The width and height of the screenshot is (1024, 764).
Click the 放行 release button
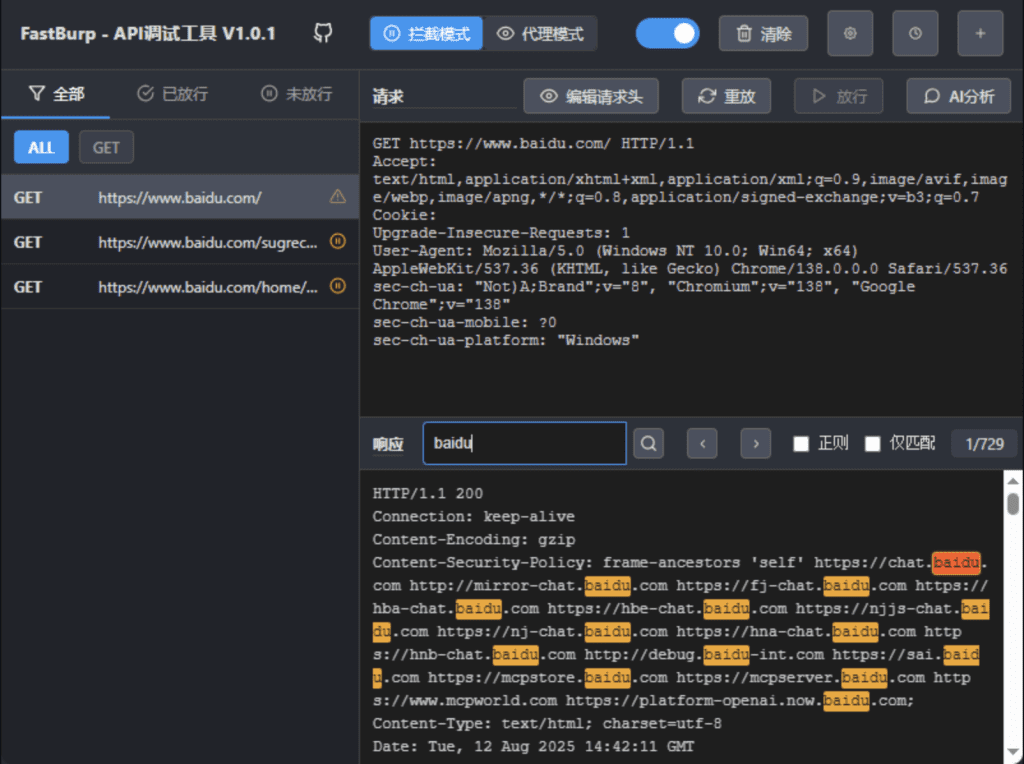[839, 97]
